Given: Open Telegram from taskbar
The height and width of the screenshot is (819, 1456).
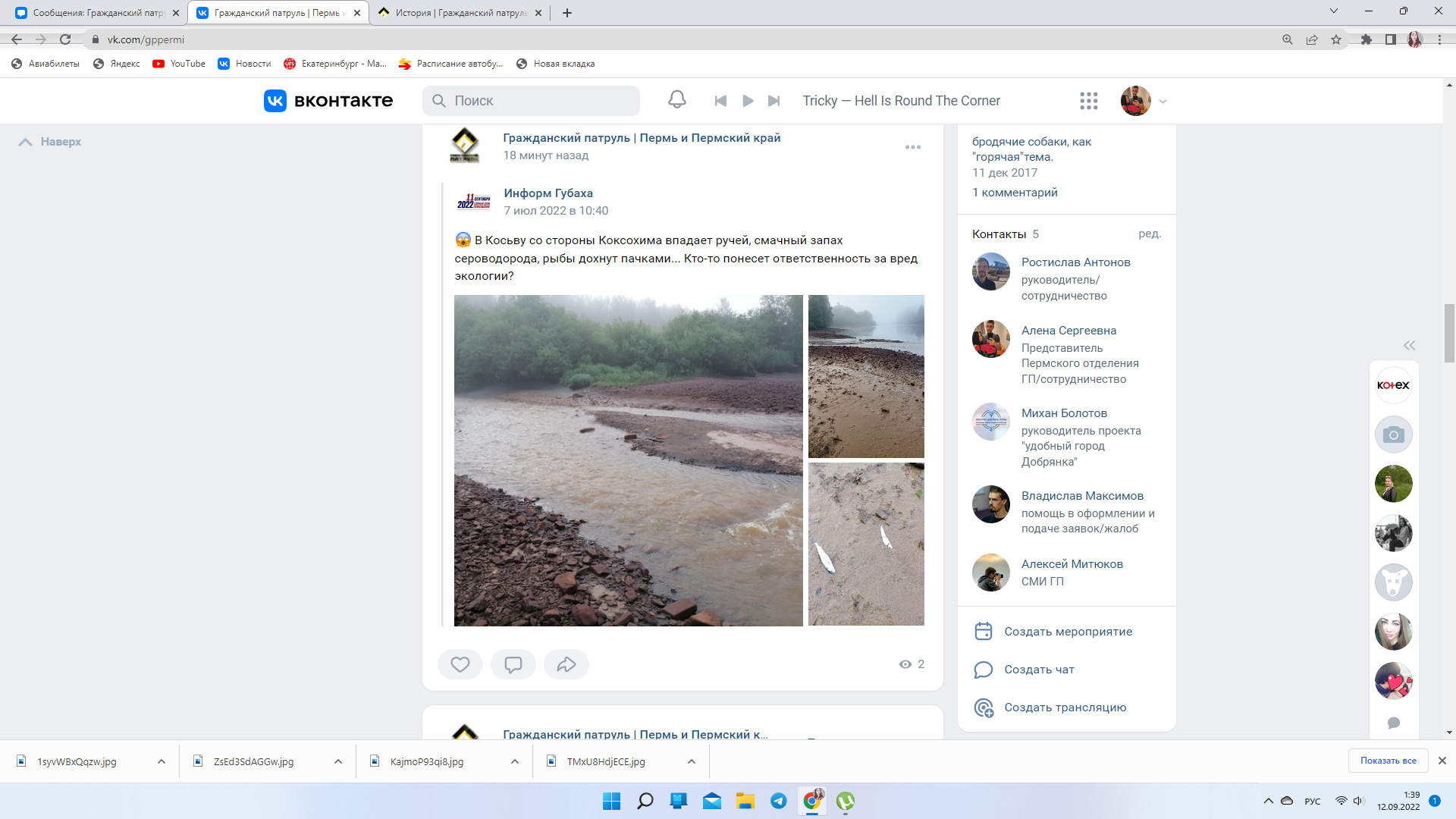Looking at the screenshot, I should pos(778,801).
